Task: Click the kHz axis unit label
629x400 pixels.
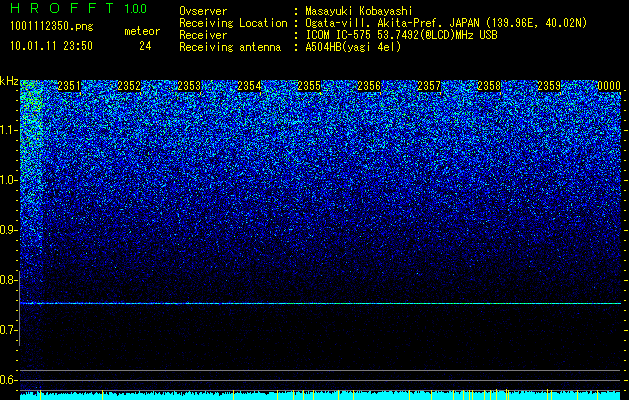Action: (9, 81)
